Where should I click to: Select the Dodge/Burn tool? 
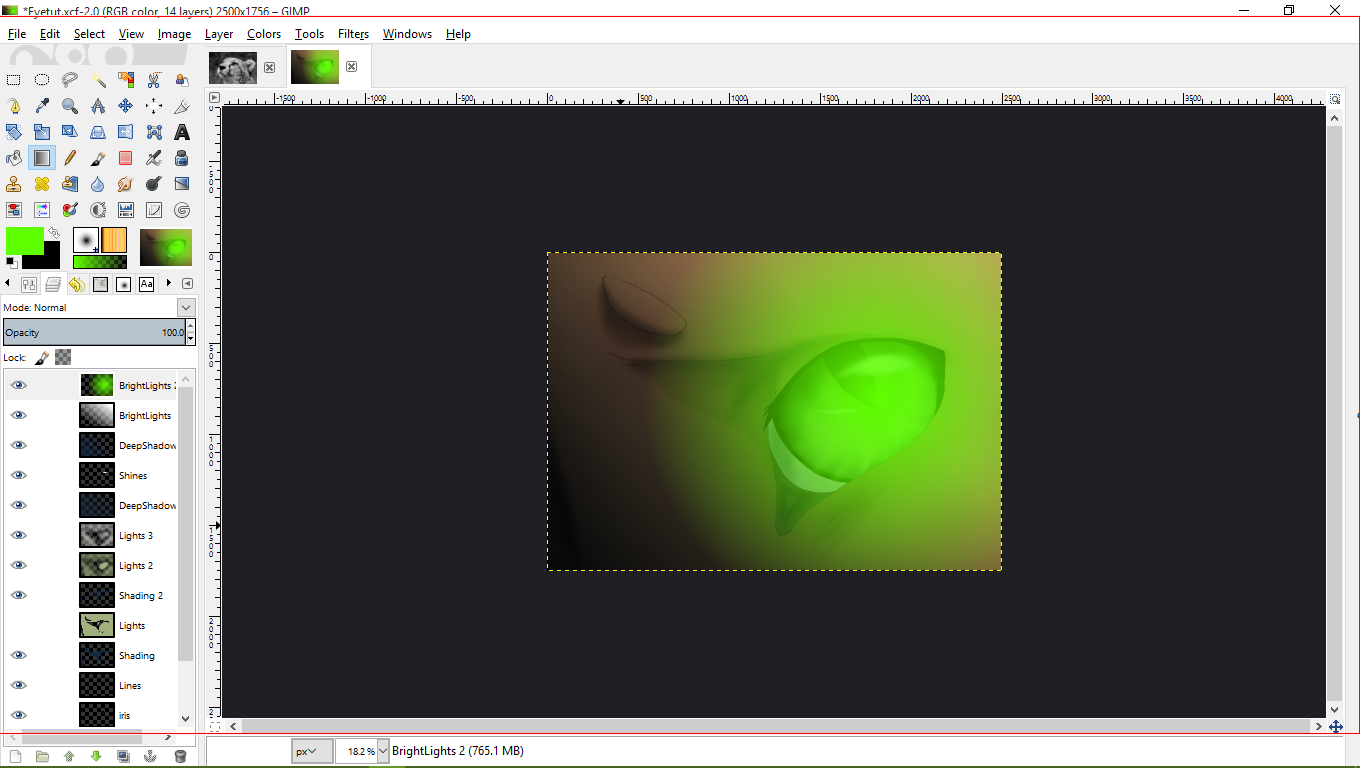click(x=154, y=184)
